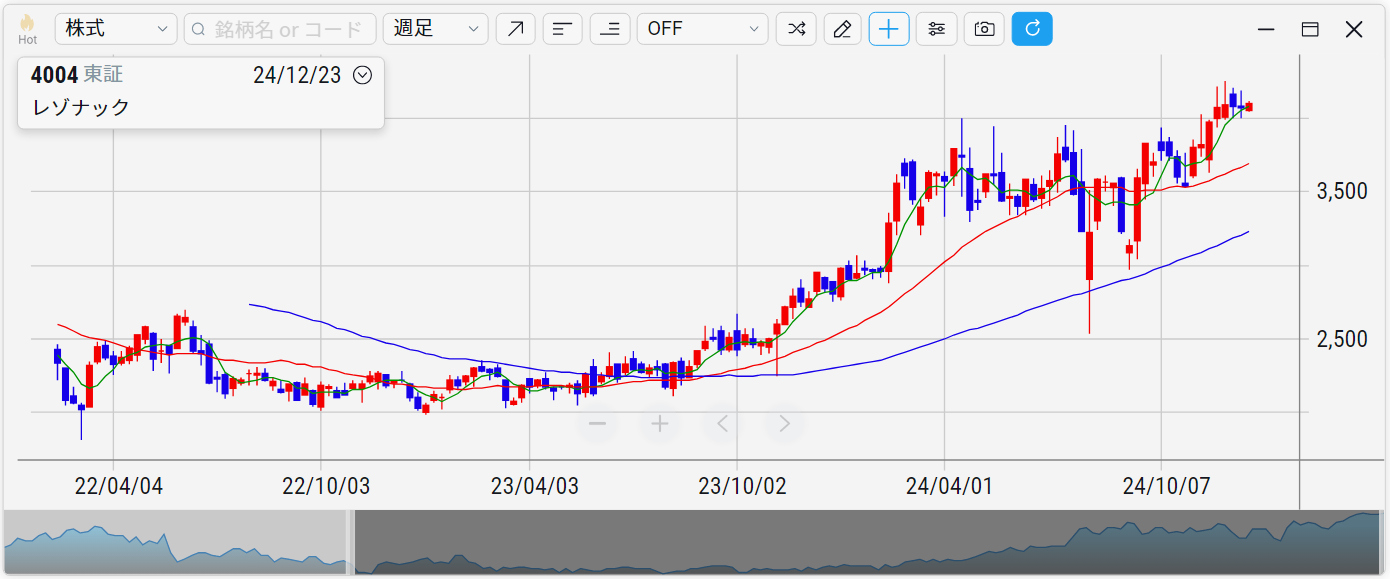The height and width of the screenshot is (579, 1390).
Task: Select the pencil drawing tool
Action: 842,29
